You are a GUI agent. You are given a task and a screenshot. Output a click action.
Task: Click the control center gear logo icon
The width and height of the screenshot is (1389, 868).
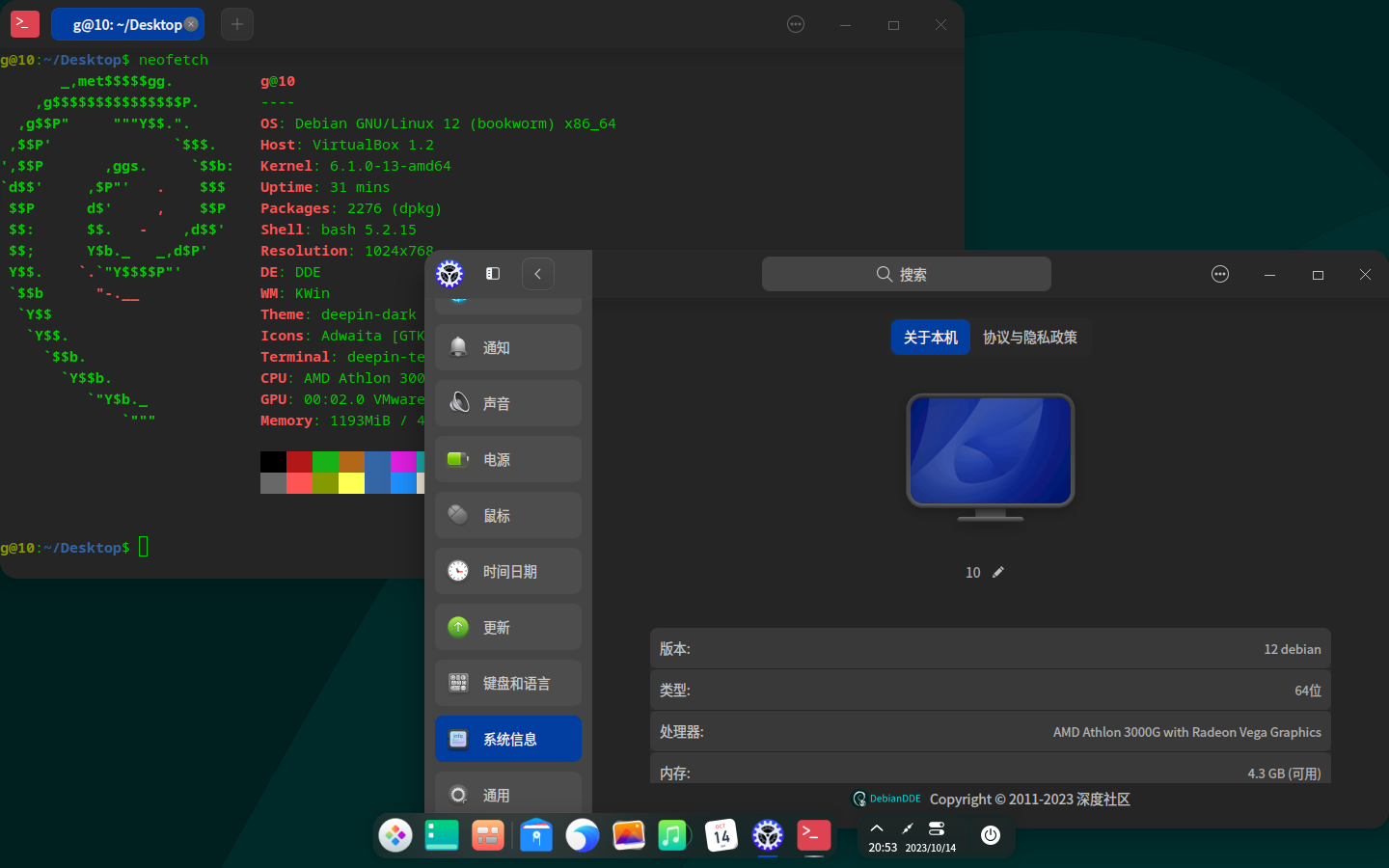pyautogui.click(x=449, y=274)
